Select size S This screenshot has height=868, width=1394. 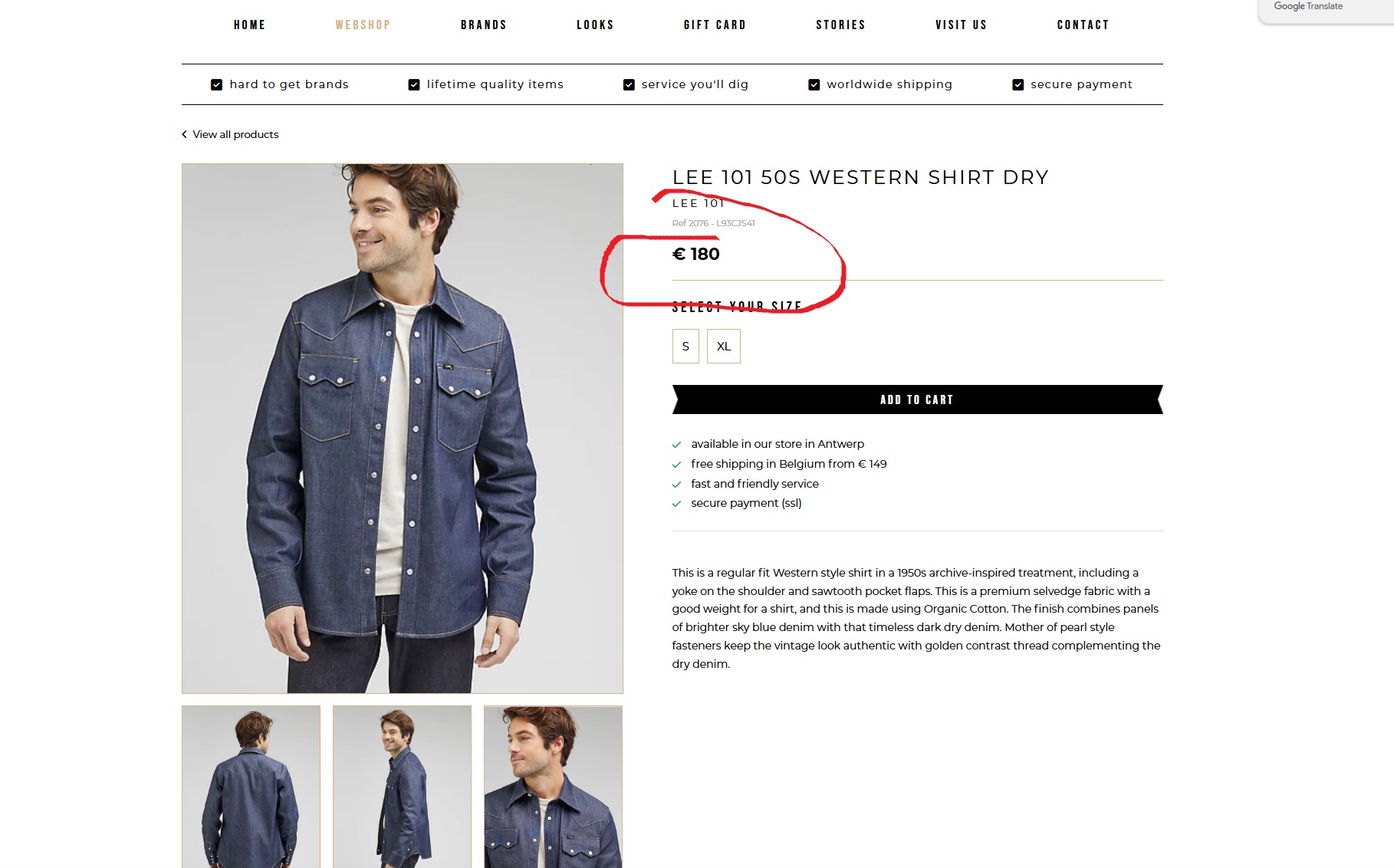point(685,346)
